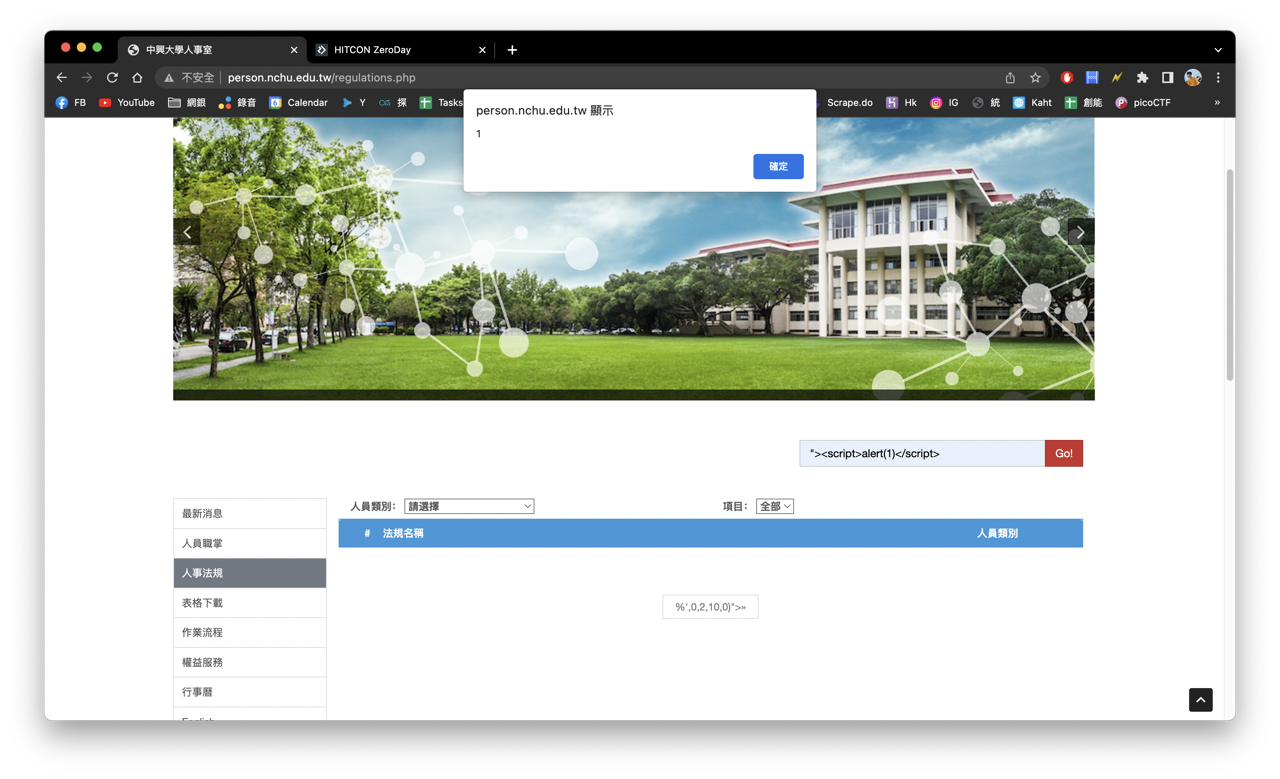
Task: Open the 錄音 bookmark
Action: [238, 102]
